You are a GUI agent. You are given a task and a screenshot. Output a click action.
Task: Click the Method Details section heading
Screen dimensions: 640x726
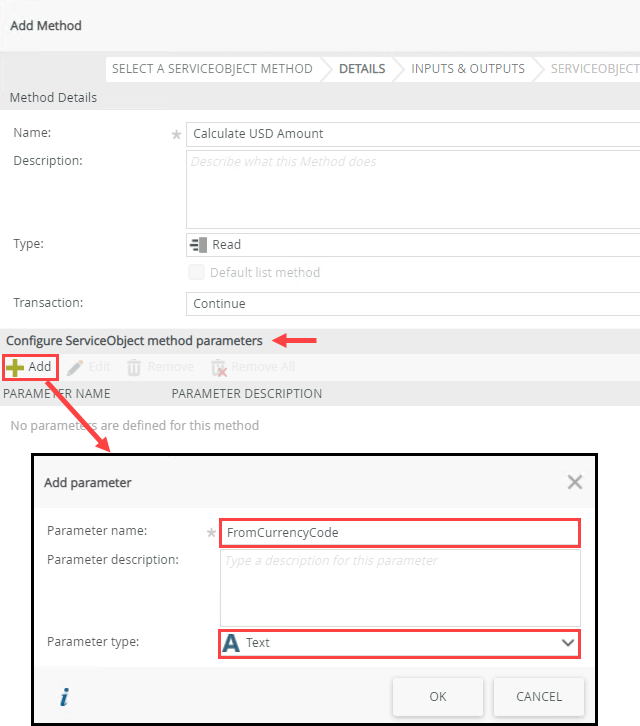coord(53,98)
